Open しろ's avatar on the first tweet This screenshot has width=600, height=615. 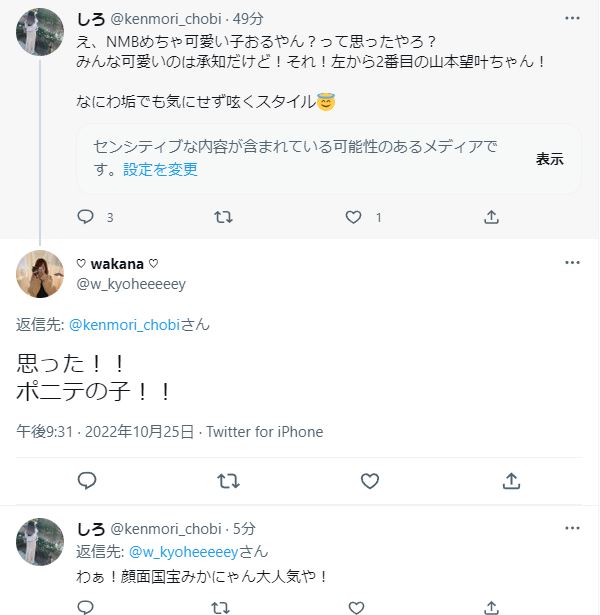coord(42,32)
